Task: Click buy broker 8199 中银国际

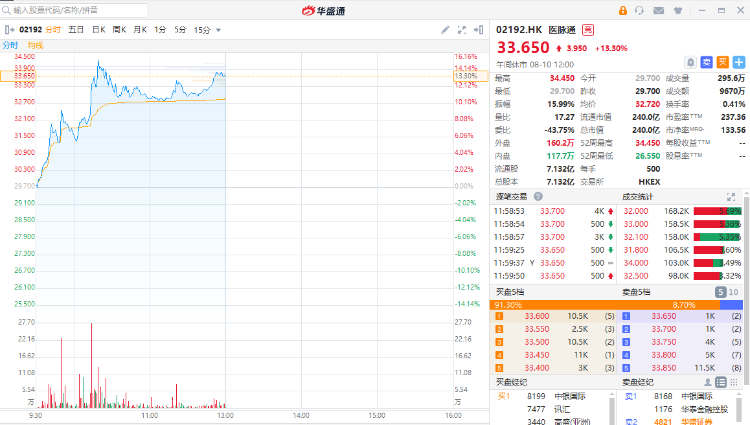Action: [x=555, y=396]
